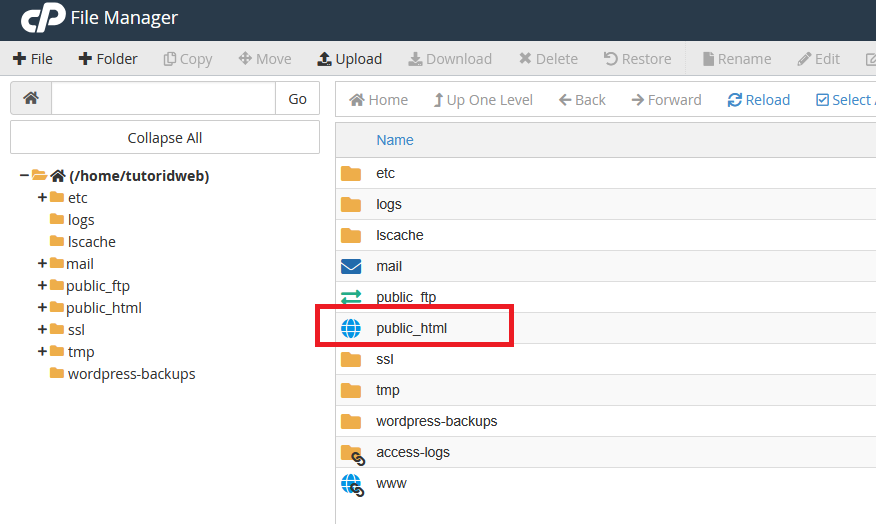Open the Upload tool
The width and height of the screenshot is (876, 524).
coord(350,59)
